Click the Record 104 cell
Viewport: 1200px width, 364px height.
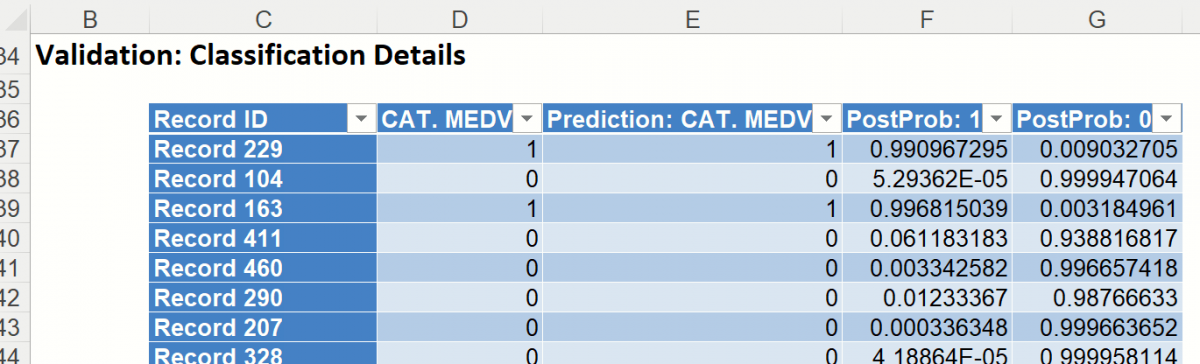(x=263, y=179)
